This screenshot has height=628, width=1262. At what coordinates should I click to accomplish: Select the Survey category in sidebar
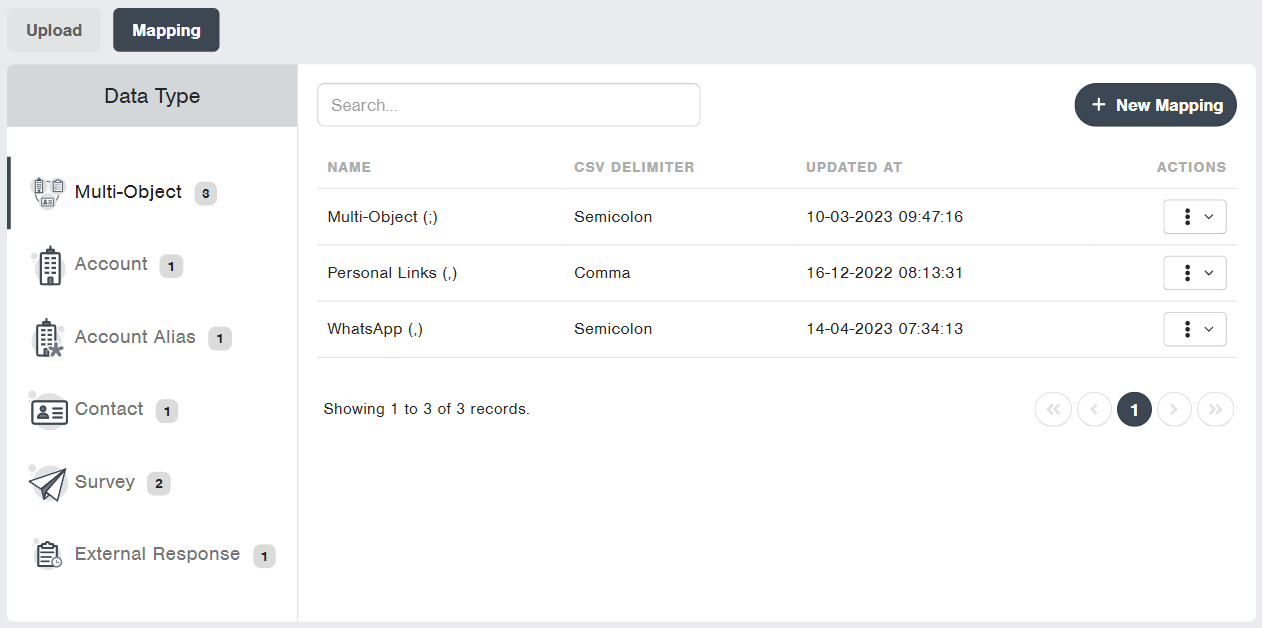click(x=105, y=482)
